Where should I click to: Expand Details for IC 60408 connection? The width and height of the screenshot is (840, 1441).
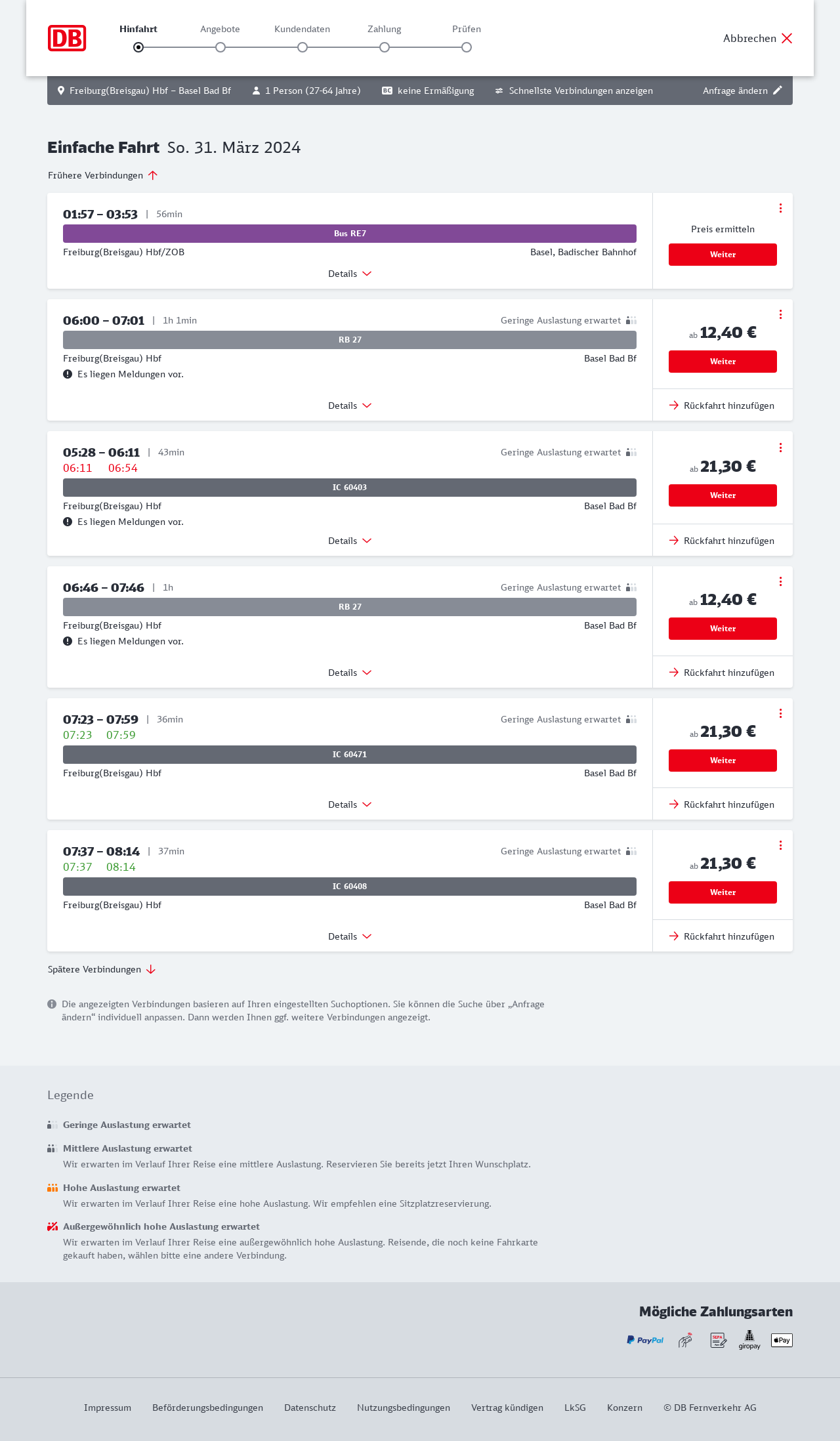click(x=349, y=936)
